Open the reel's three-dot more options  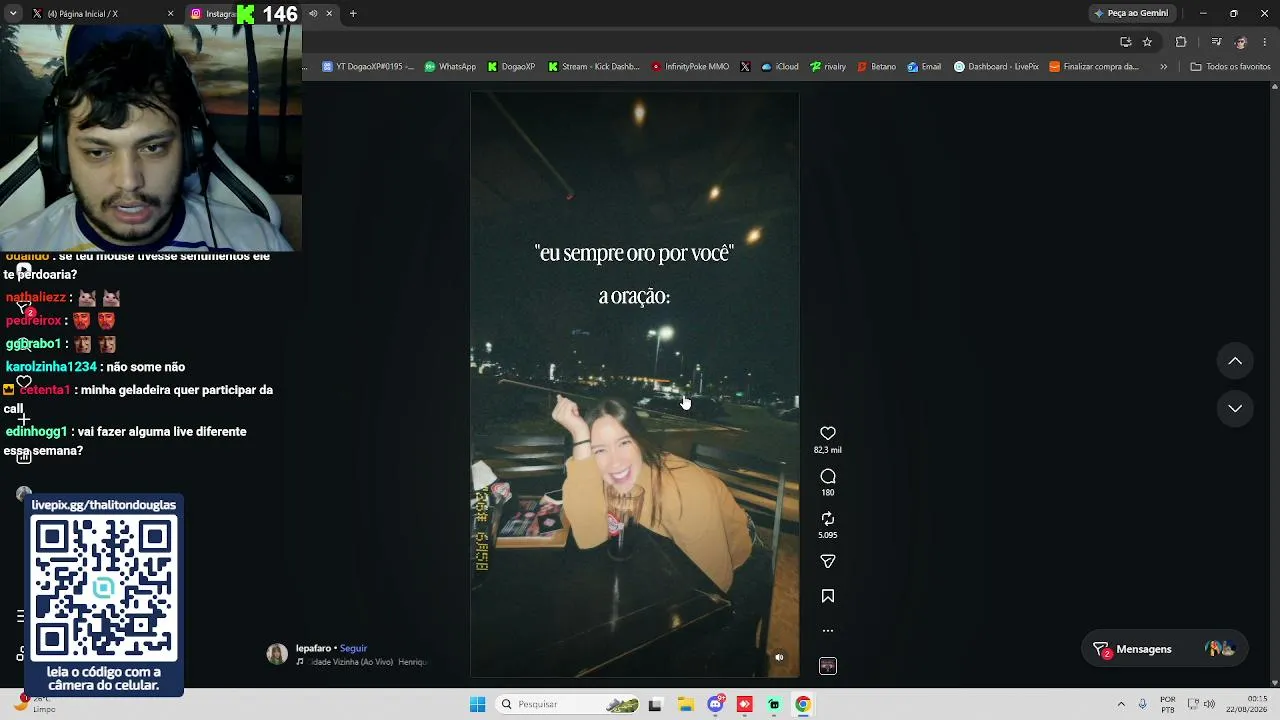(828, 631)
